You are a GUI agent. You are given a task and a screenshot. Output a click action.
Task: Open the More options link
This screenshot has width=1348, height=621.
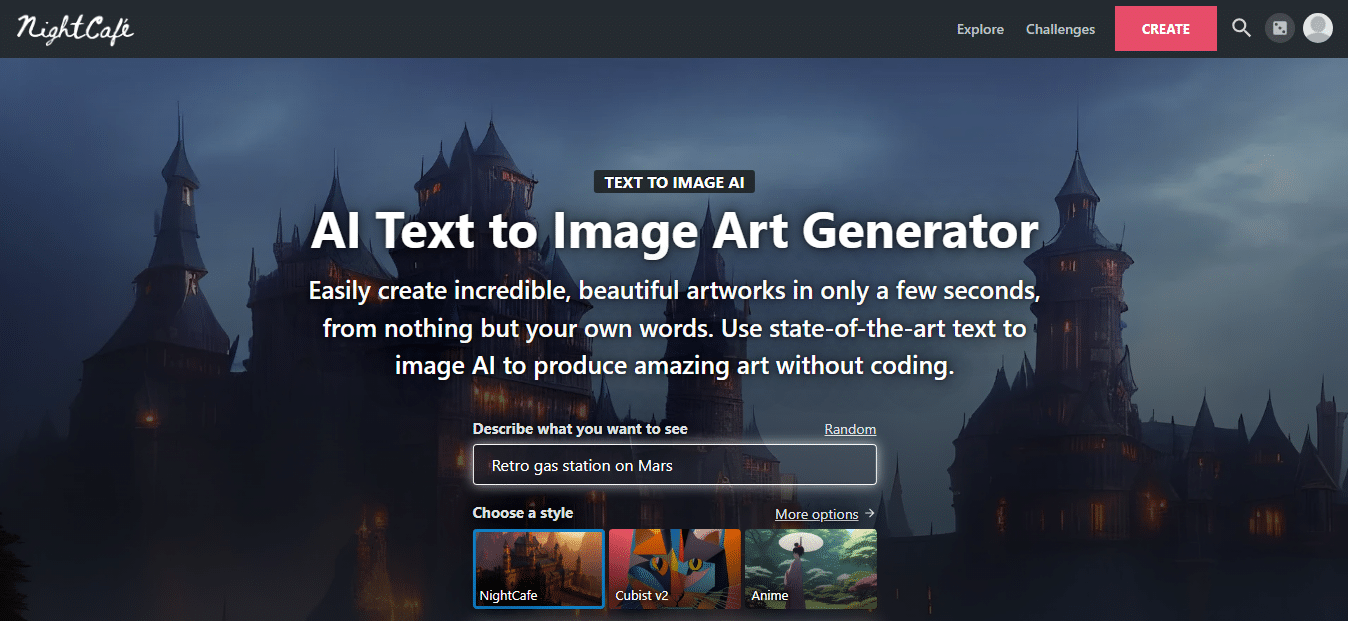click(x=816, y=514)
